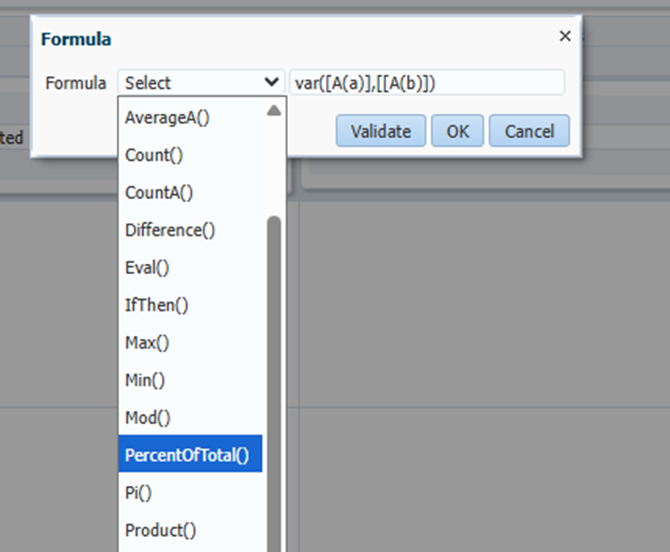670x552 pixels.
Task: Cancel the Formula dialog
Action: [x=530, y=131]
